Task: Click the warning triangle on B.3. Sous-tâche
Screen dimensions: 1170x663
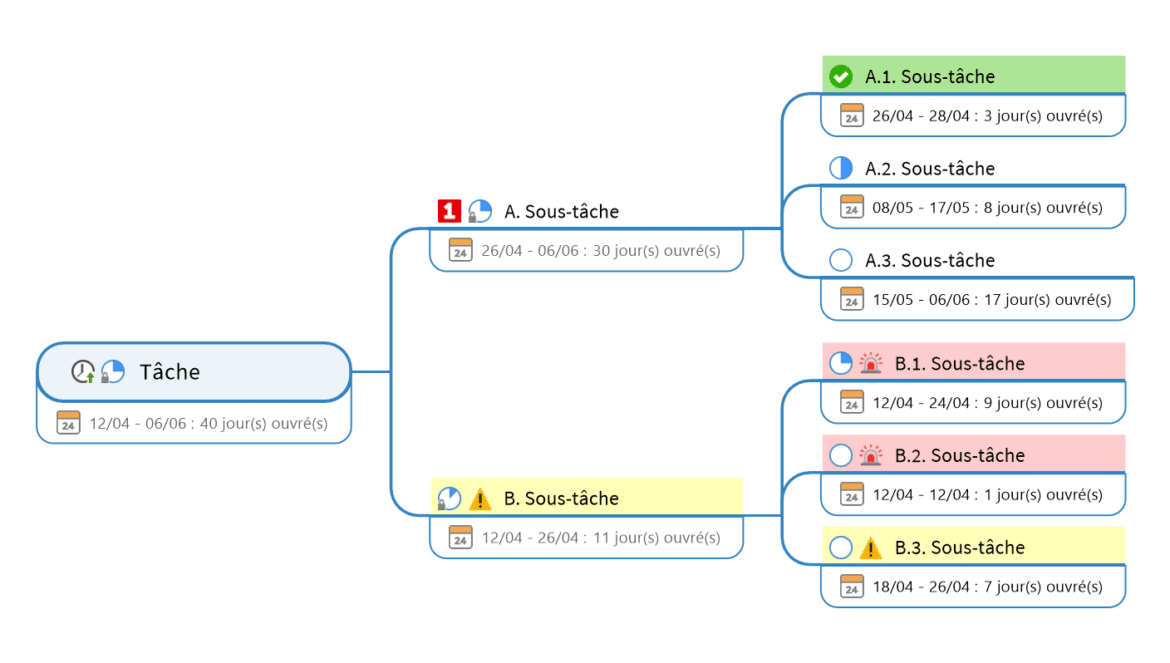Action: [871, 547]
